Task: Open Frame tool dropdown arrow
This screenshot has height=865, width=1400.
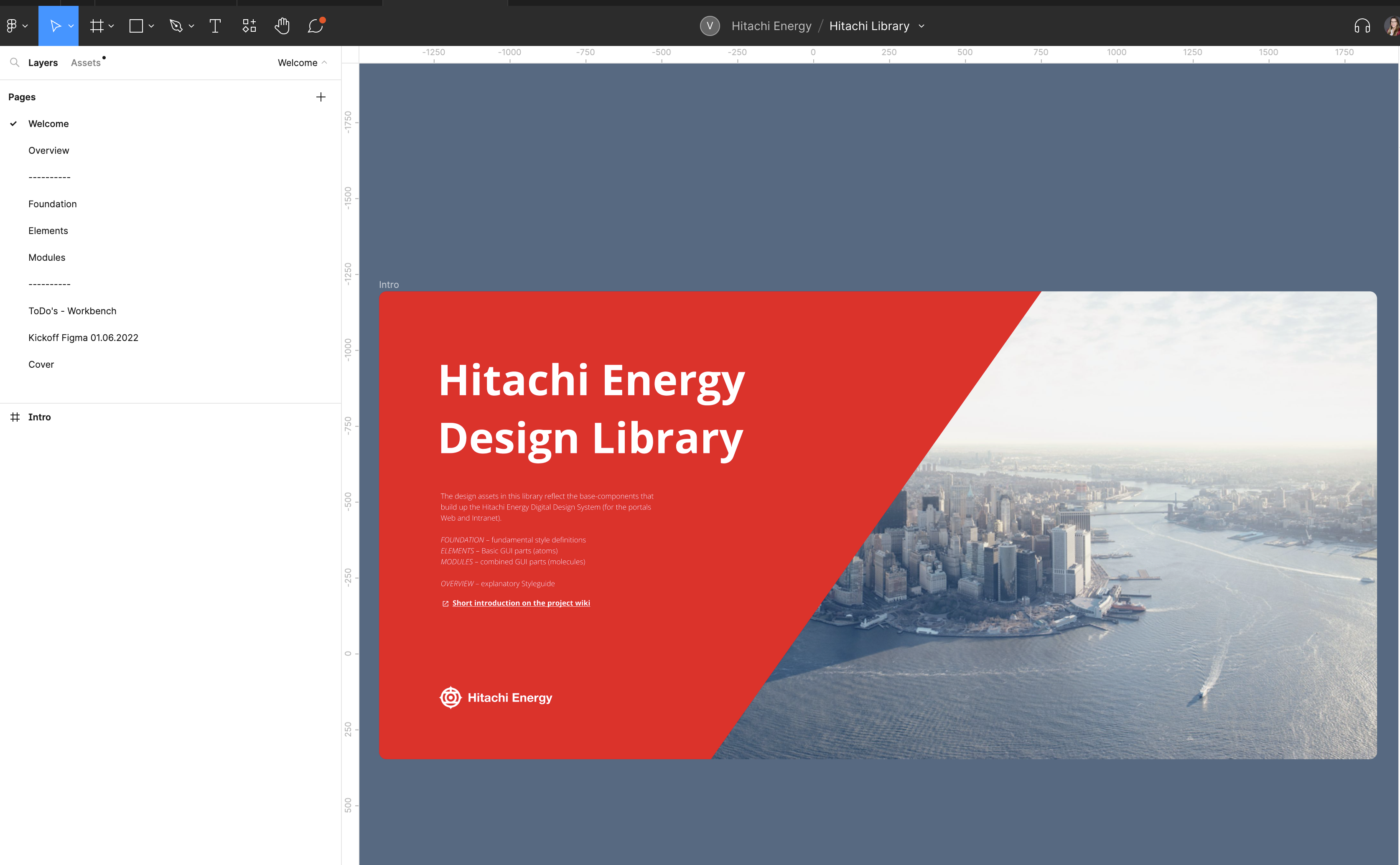Action: tap(111, 26)
